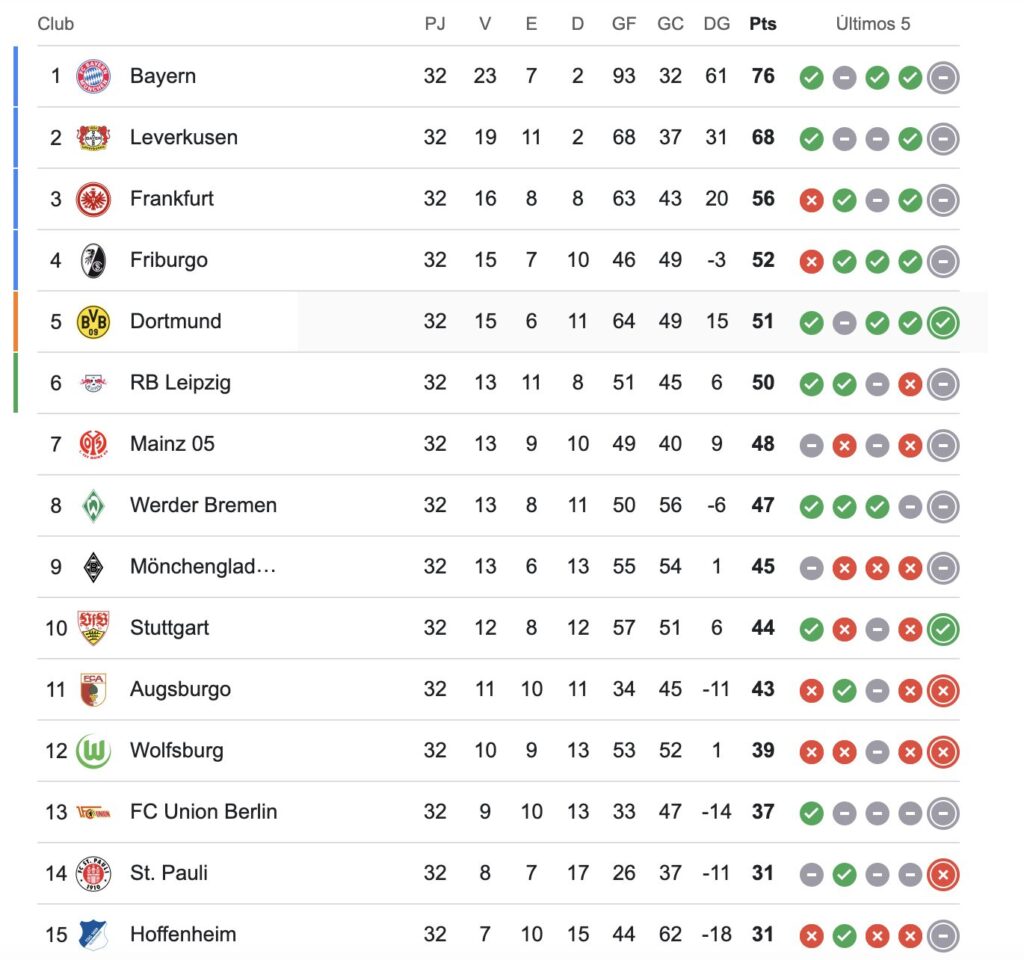Click Dortmund's latest circled win result
Screen dimensions: 1024x960
tap(943, 323)
